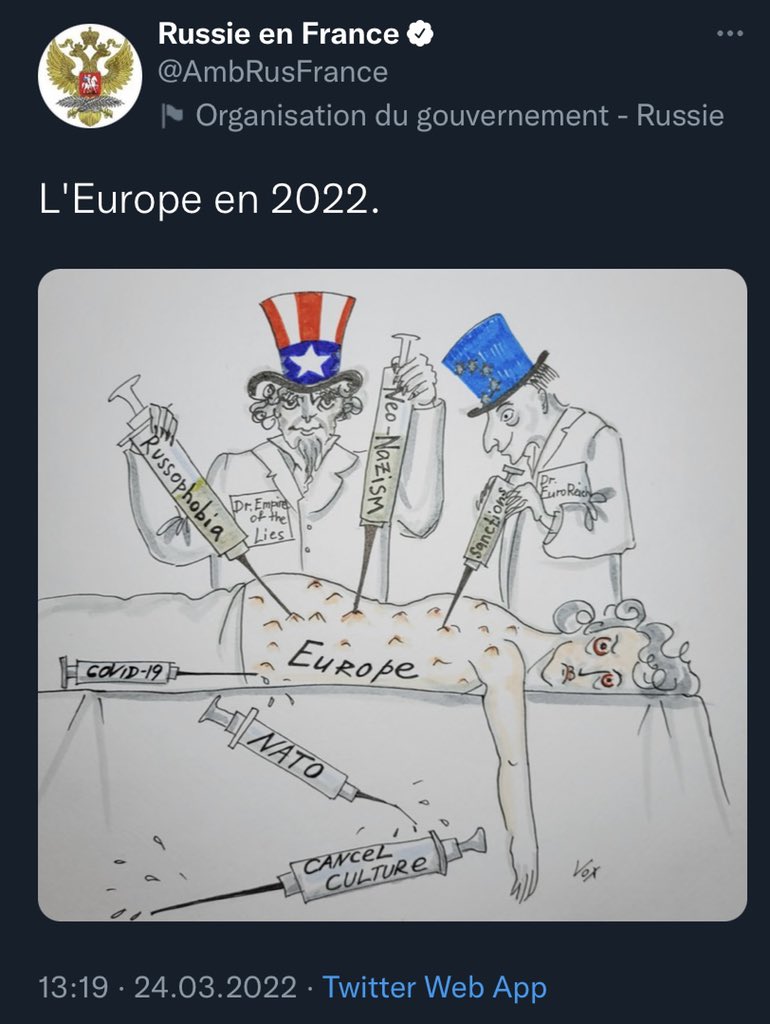Click the verified badge next to the name
Viewport: 770px width, 1024px height.
(421, 34)
